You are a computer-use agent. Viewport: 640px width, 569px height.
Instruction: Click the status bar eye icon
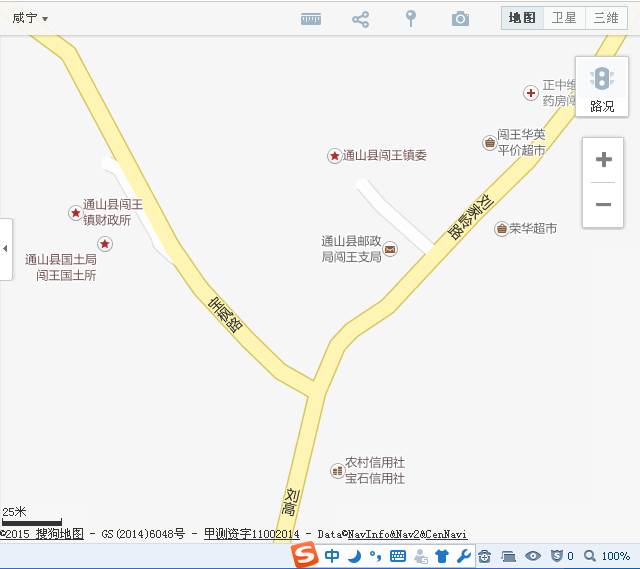[533, 556]
